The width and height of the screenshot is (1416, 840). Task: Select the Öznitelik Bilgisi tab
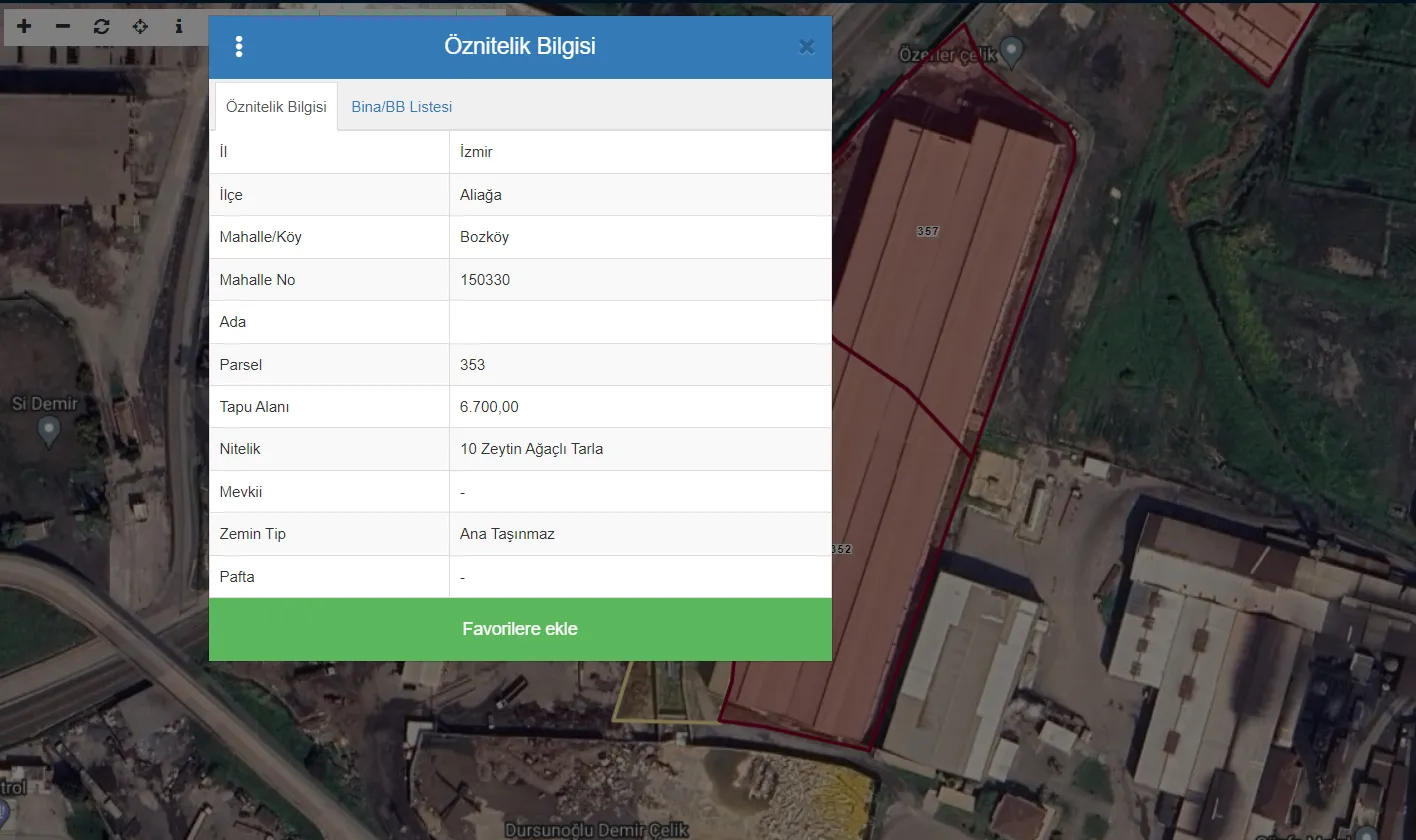click(x=276, y=107)
